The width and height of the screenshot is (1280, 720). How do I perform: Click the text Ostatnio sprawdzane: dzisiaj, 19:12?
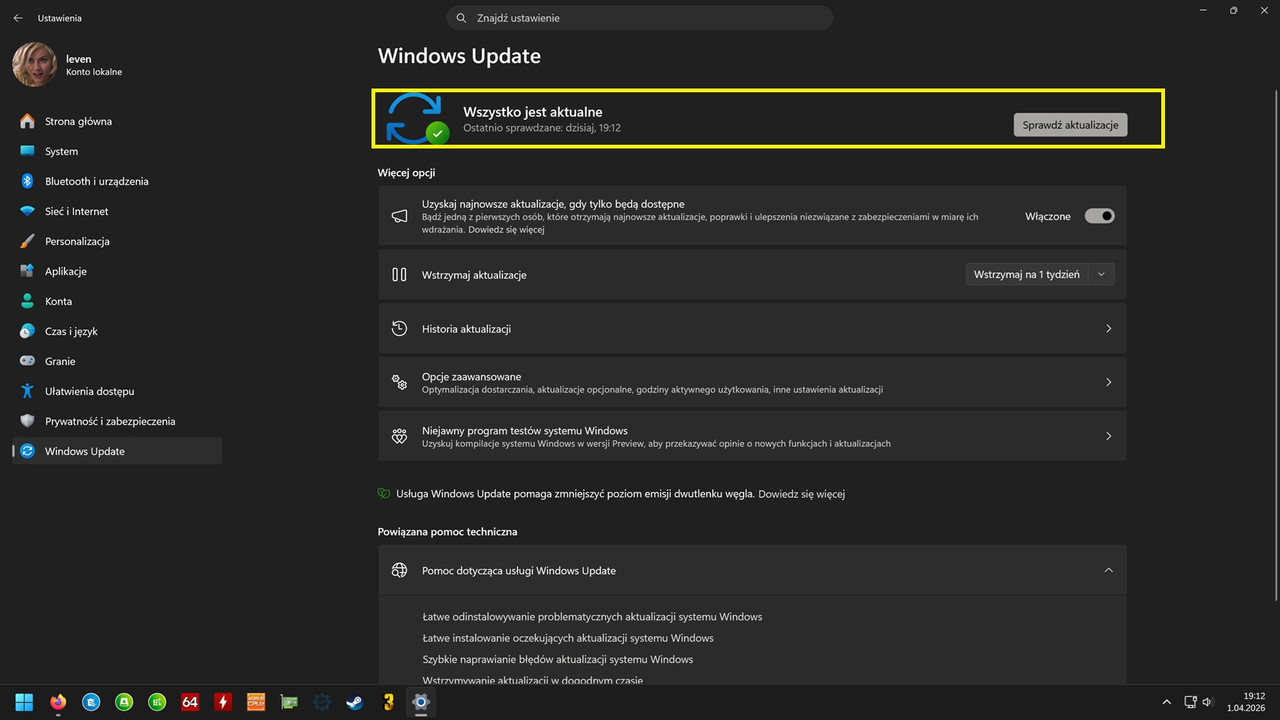pyautogui.click(x=542, y=128)
